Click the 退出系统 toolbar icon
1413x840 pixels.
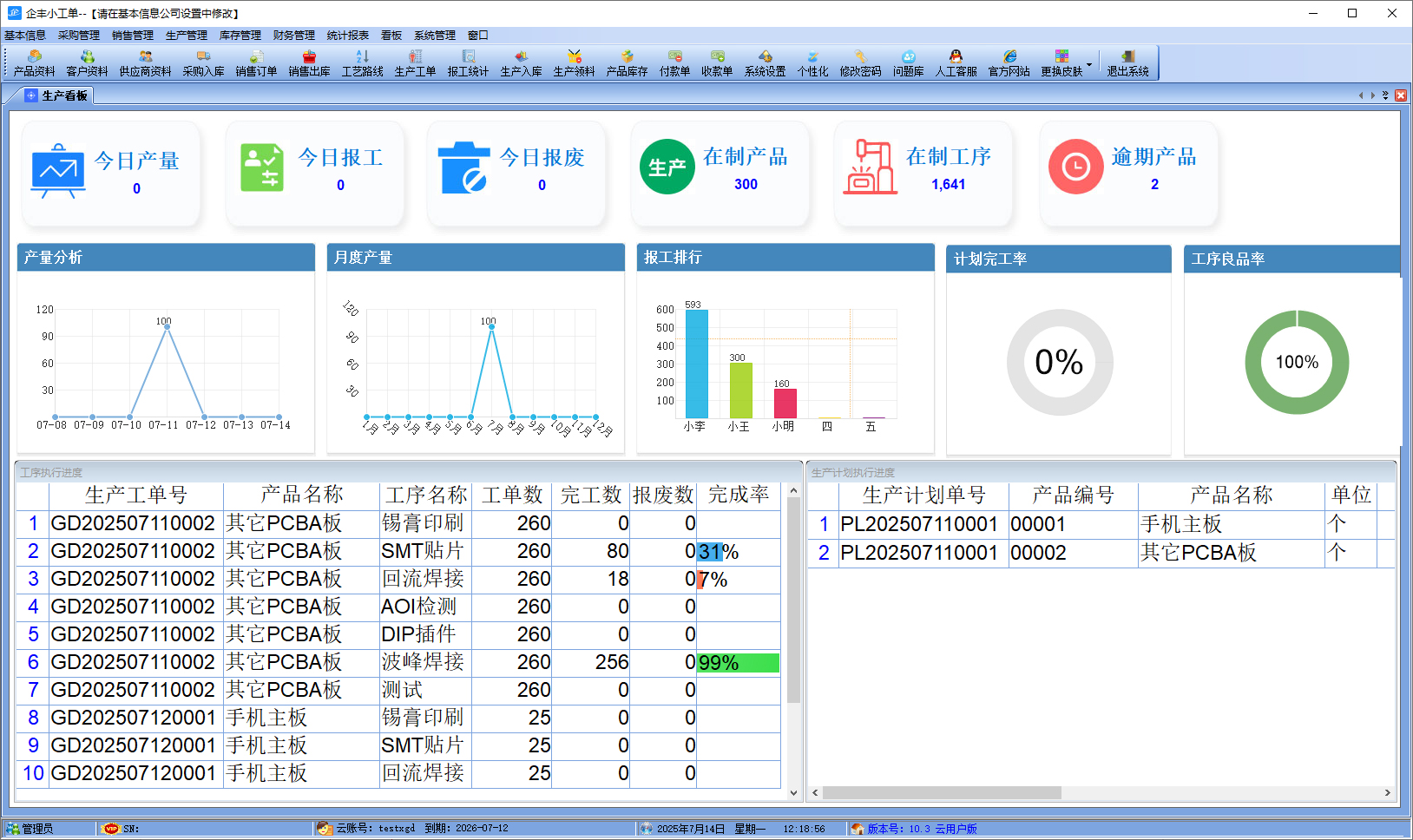[x=1127, y=63]
